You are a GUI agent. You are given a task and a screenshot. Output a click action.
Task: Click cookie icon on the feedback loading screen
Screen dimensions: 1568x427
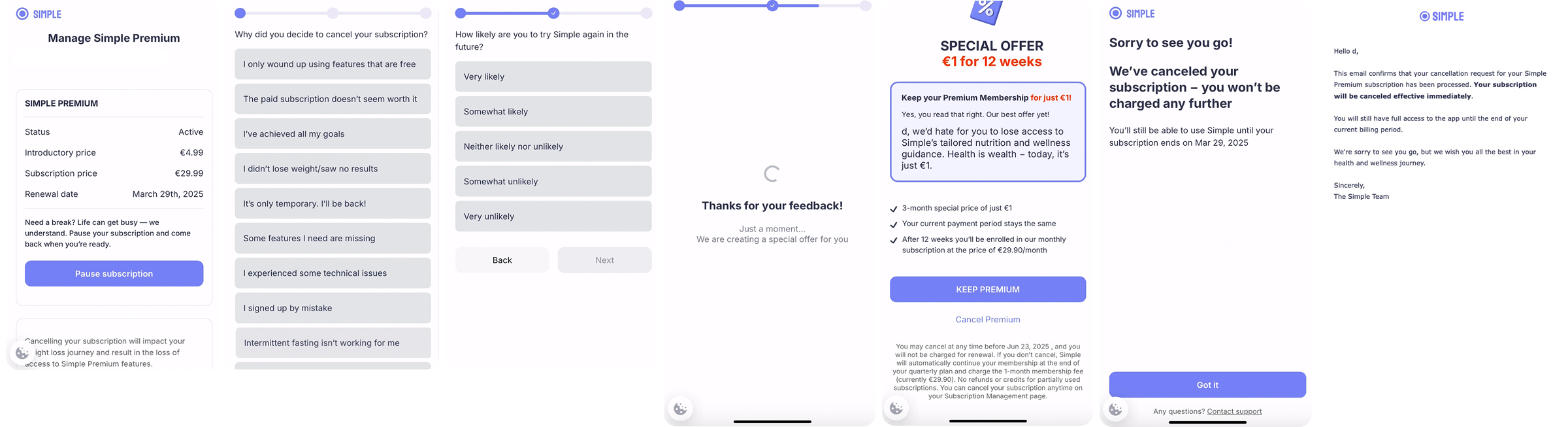tap(680, 409)
